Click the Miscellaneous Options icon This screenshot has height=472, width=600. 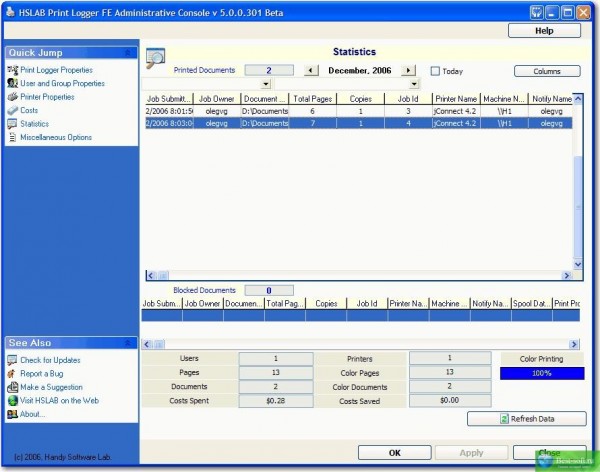pyautogui.click(x=12, y=137)
